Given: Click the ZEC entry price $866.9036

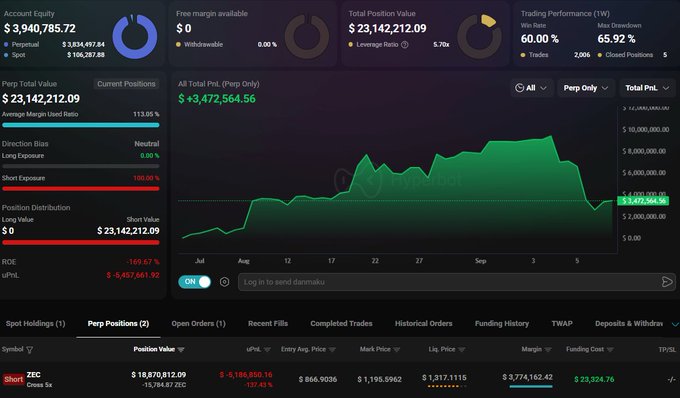Looking at the screenshot, I should click(318, 379).
